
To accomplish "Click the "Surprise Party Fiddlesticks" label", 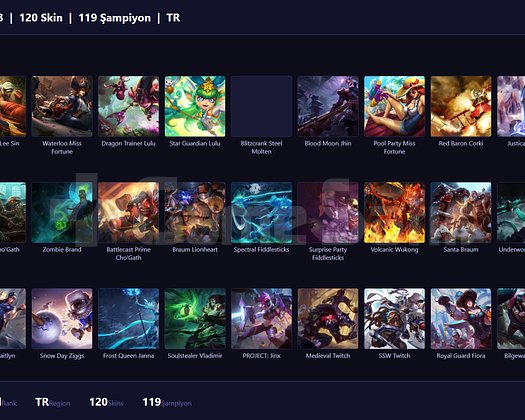I will (x=328, y=254).
